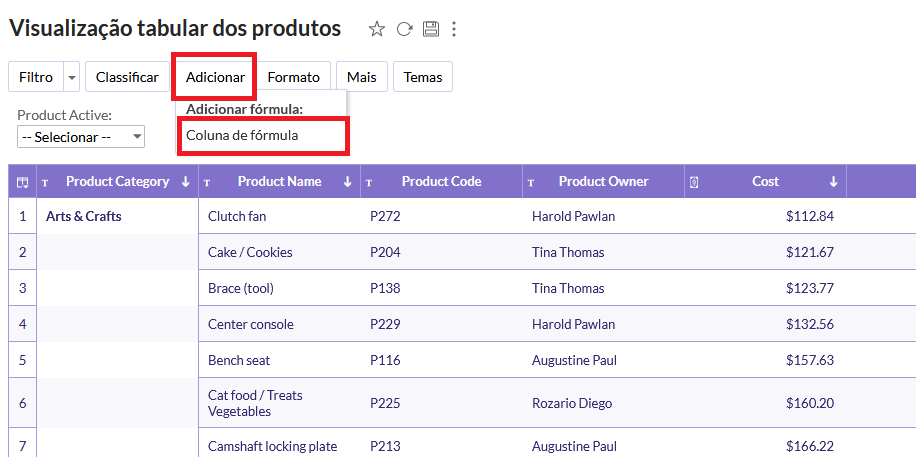Screen dimensions: 916x457
Task: Click text type icon of Product Code column
Action: tap(369, 182)
